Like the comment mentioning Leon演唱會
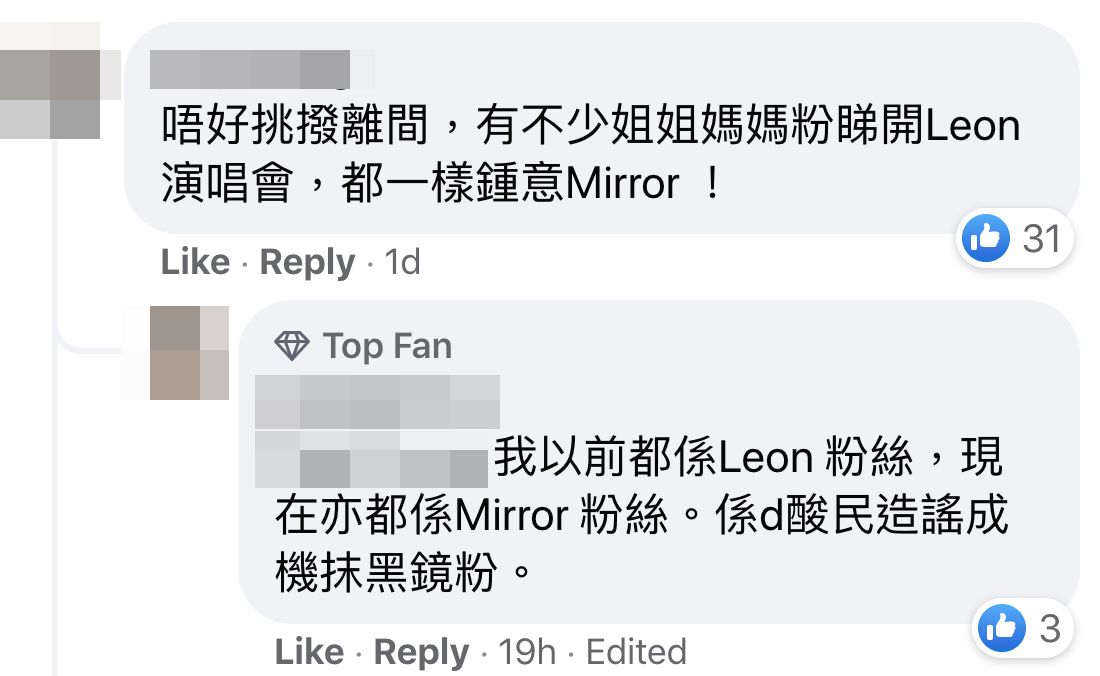This screenshot has width=1100, height=676. point(195,262)
